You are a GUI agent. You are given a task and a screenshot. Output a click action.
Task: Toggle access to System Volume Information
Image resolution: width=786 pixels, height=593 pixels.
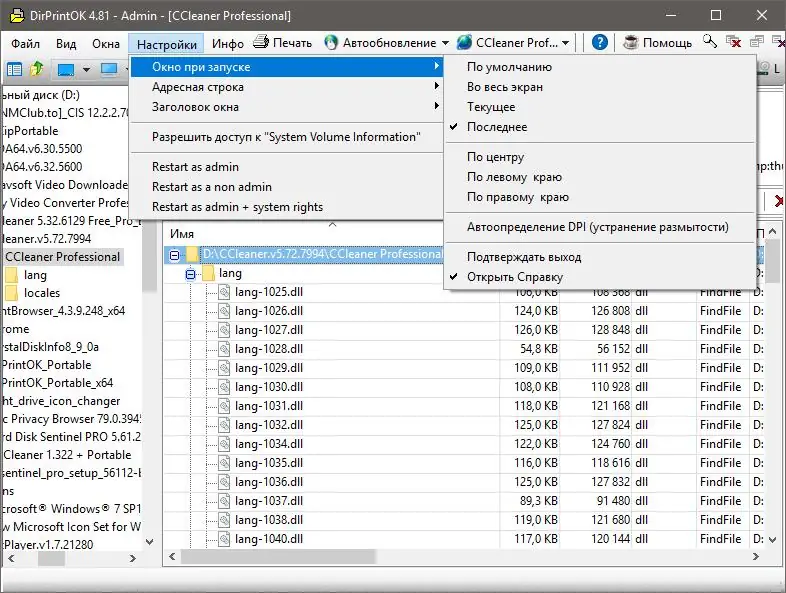click(287, 137)
